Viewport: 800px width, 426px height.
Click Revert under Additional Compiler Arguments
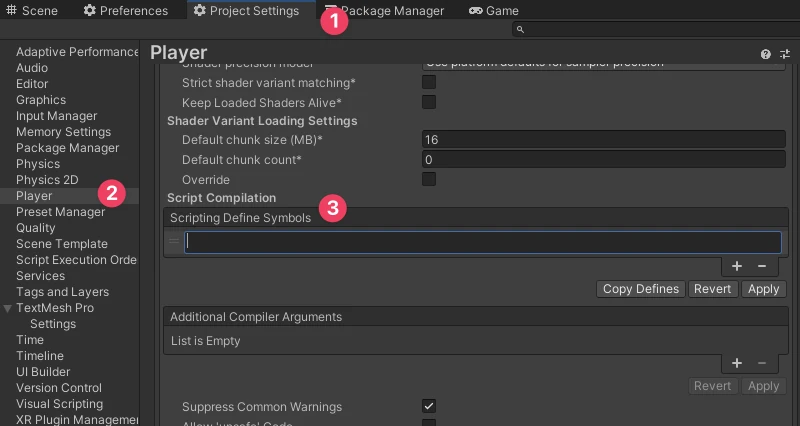[712, 386]
